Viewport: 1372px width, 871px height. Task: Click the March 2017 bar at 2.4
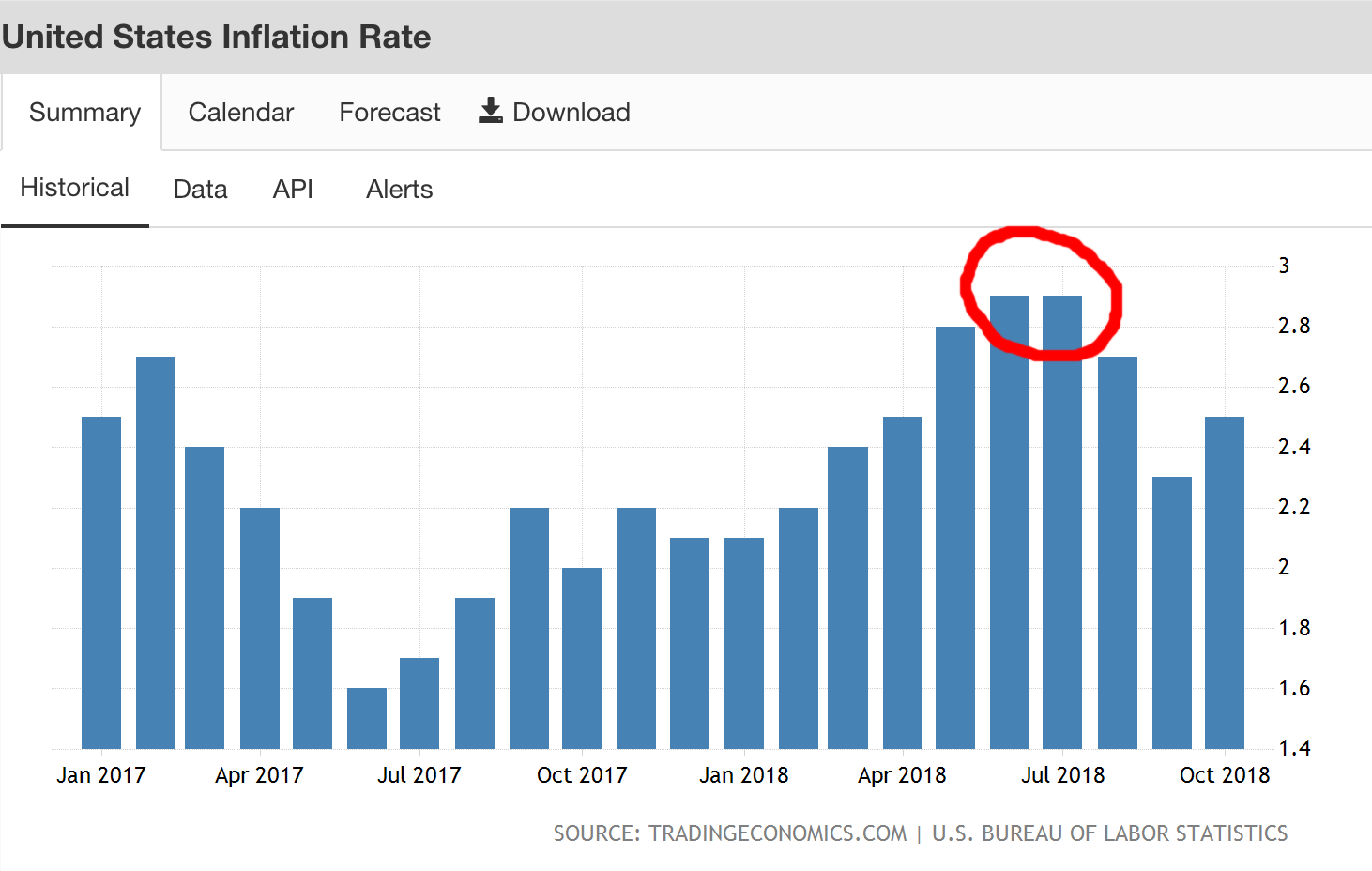tap(205, 598)
